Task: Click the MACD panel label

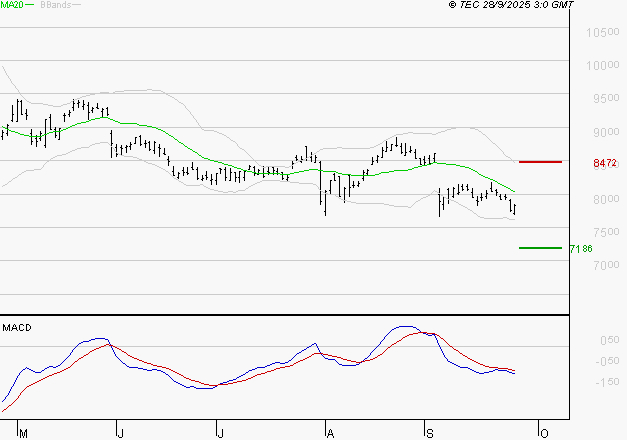Action: point(17,328)
